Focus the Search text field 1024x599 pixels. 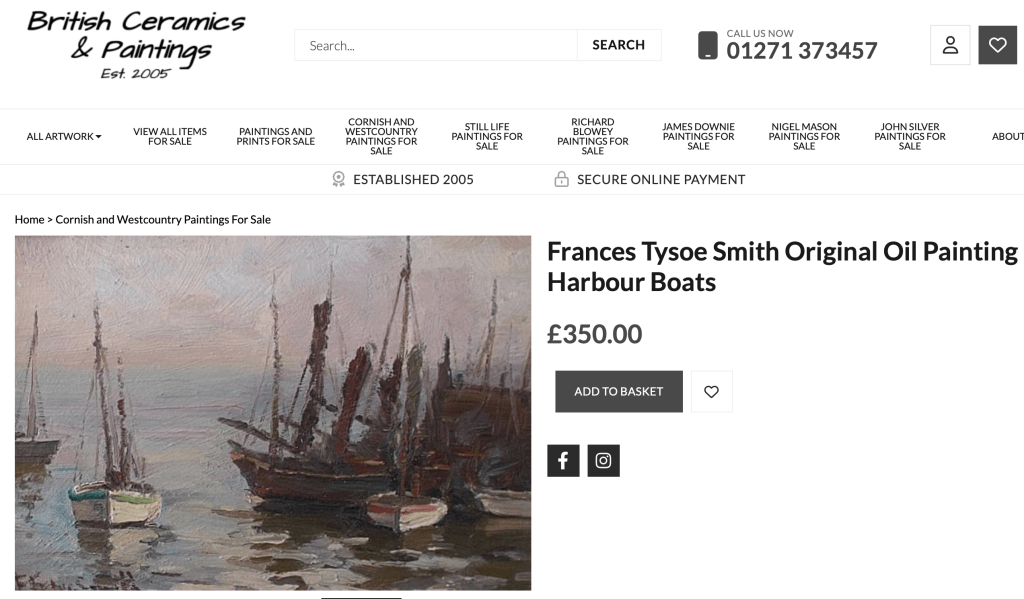(x=436, y=45)
